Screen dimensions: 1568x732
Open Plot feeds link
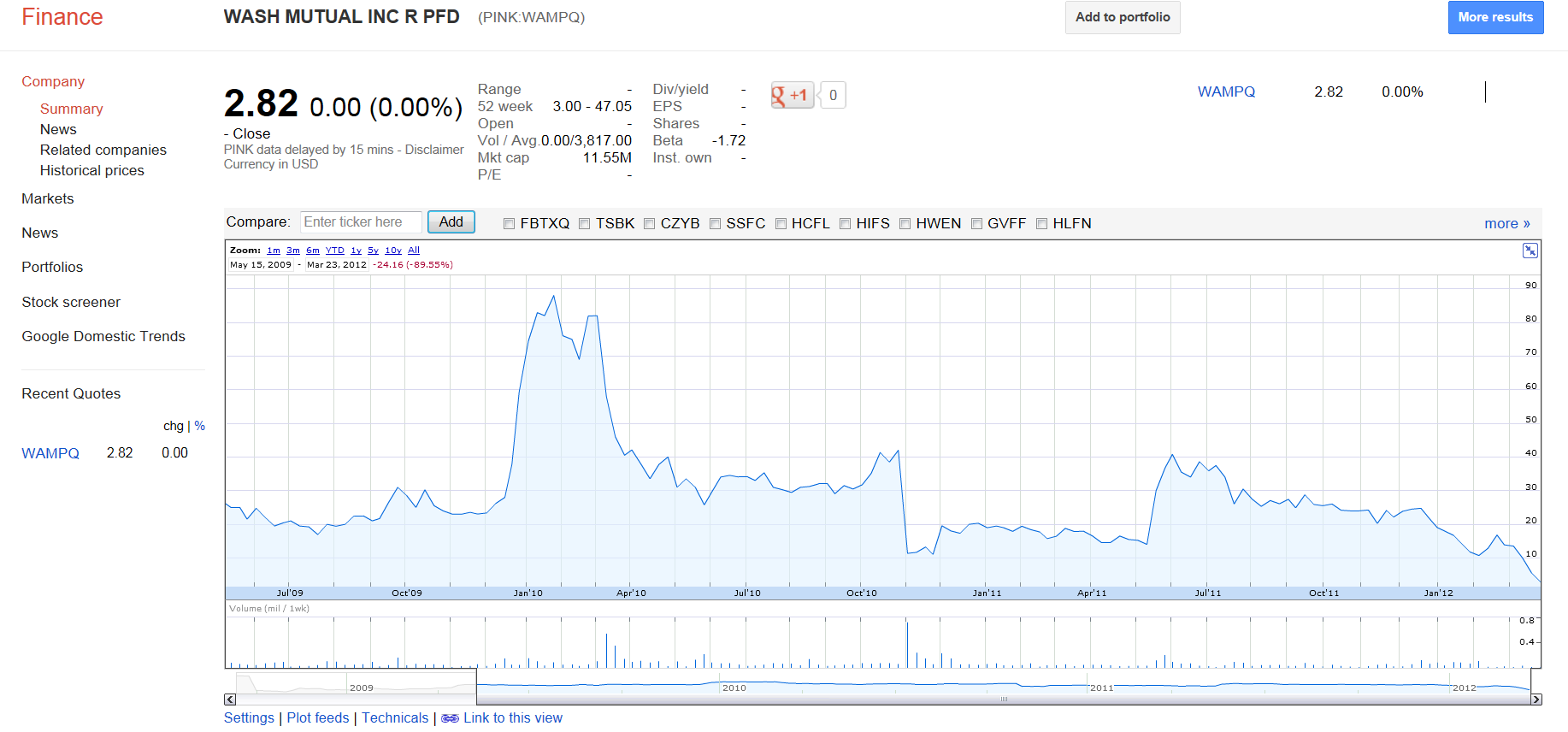coord(318,718)
